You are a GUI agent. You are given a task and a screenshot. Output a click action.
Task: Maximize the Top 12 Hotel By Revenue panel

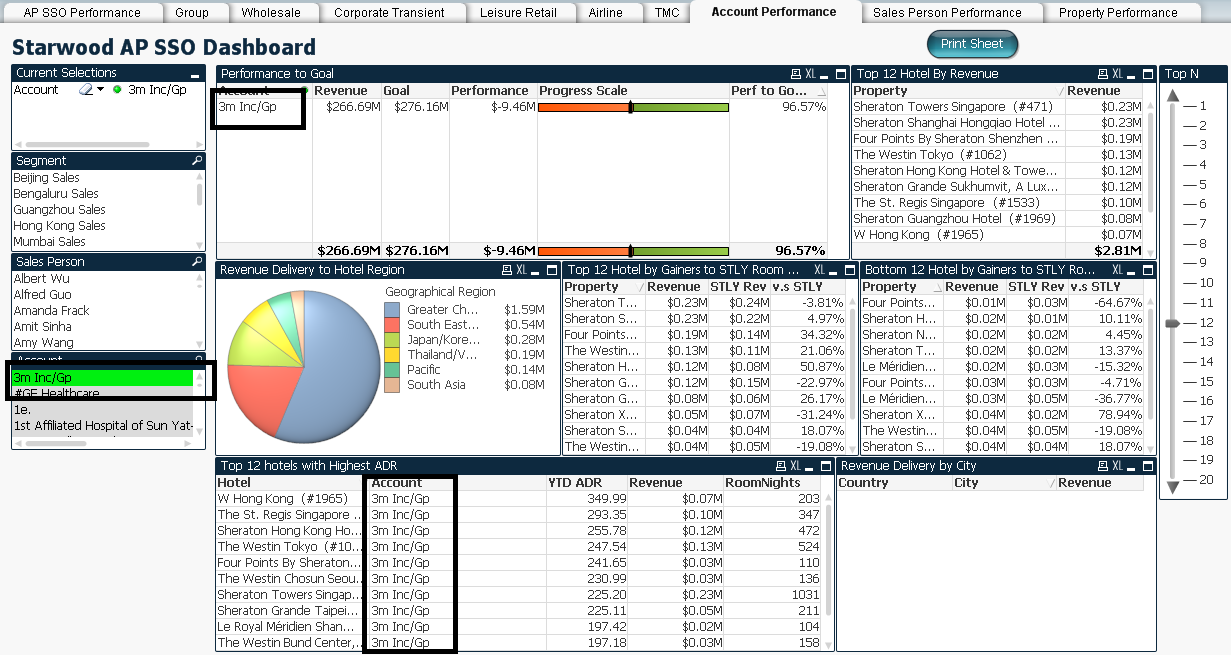point(1147,74)
